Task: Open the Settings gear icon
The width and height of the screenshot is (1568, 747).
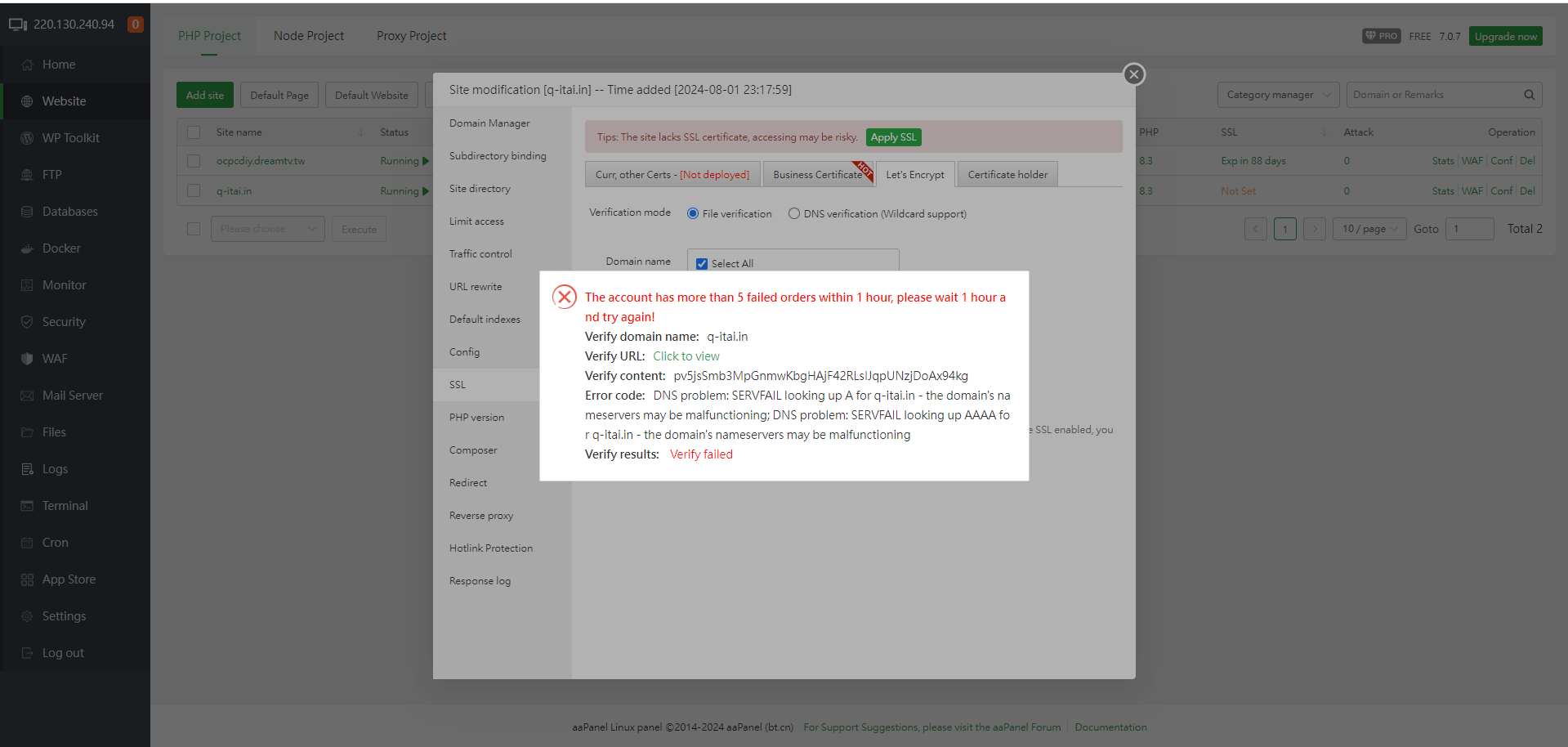Action: pyautogui.click(x=27, y=616)
